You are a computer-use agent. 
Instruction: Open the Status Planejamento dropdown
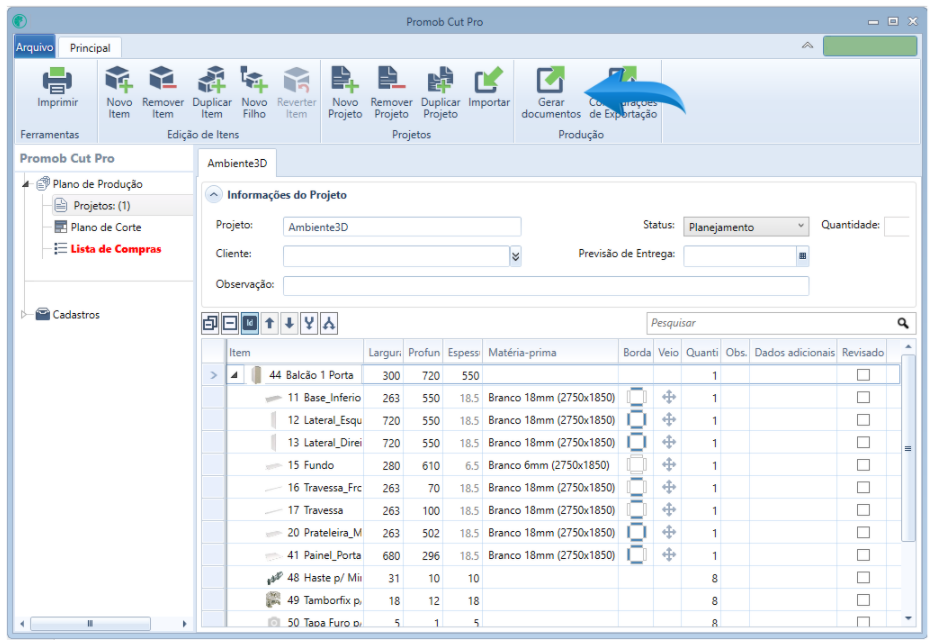[x=746, y=226]
